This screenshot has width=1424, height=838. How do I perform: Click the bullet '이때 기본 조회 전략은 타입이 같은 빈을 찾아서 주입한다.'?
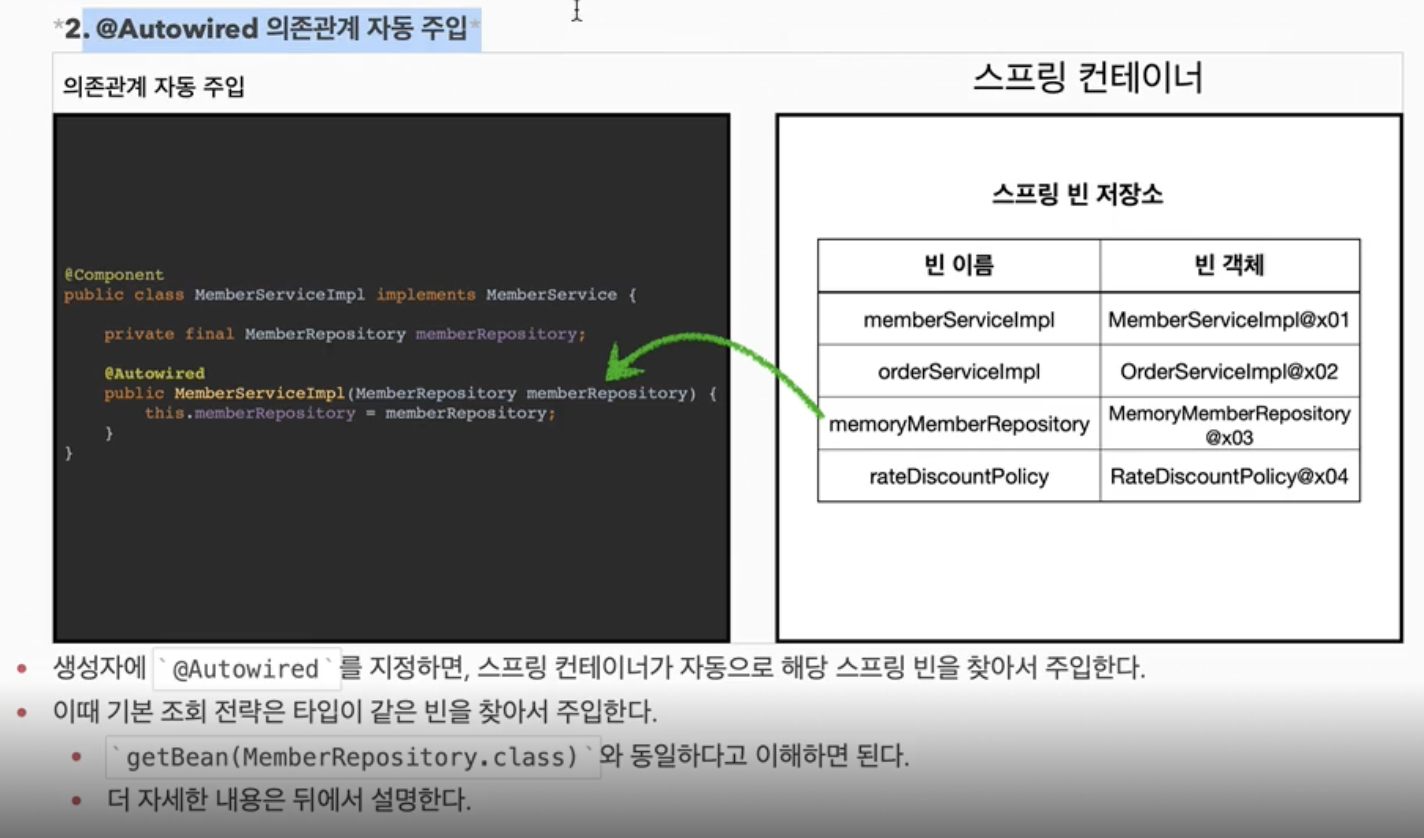pyautogui.click(x=354, y=713)
